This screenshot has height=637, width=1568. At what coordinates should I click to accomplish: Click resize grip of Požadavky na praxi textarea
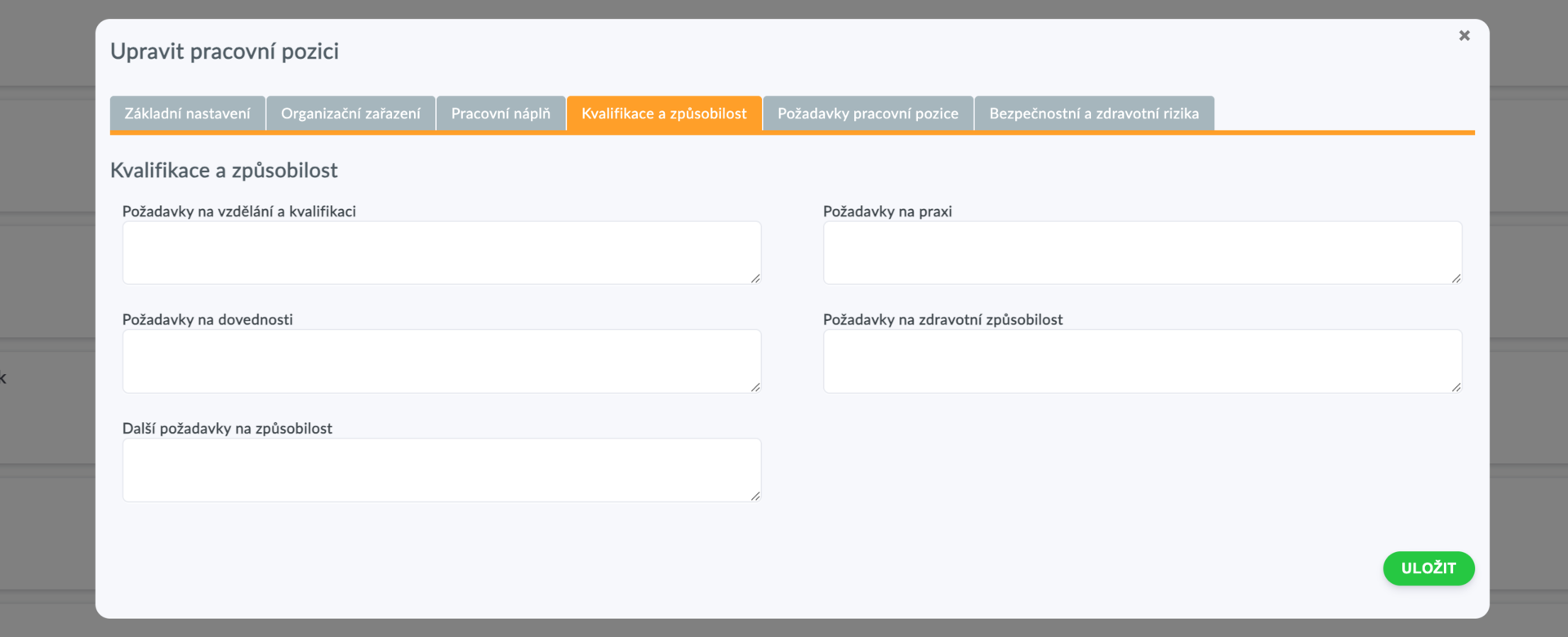pyautogui.click(x=1456, y=278)
